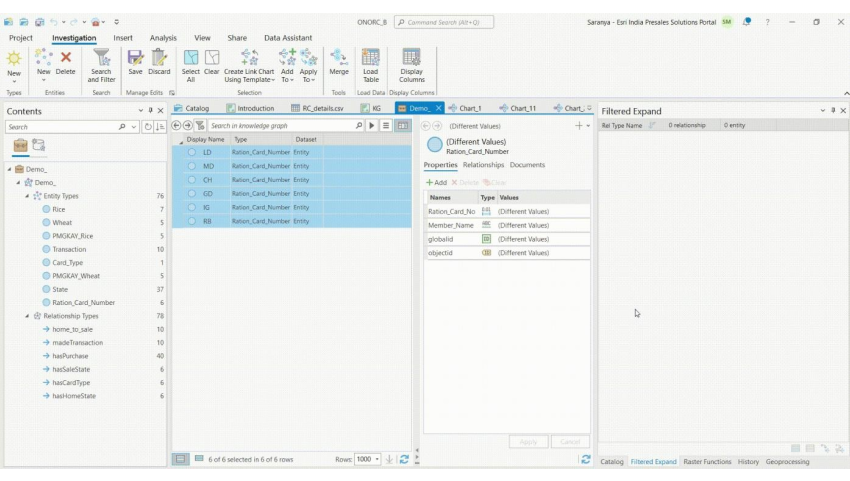Screen dimensions: 850x481
Task: Click the Search in knowledge graph field
Action: [x=276, y=124]
